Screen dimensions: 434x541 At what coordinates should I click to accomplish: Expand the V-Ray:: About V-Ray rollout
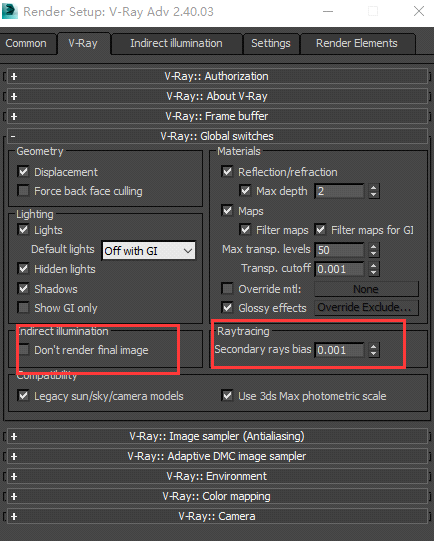pos(217,96)
